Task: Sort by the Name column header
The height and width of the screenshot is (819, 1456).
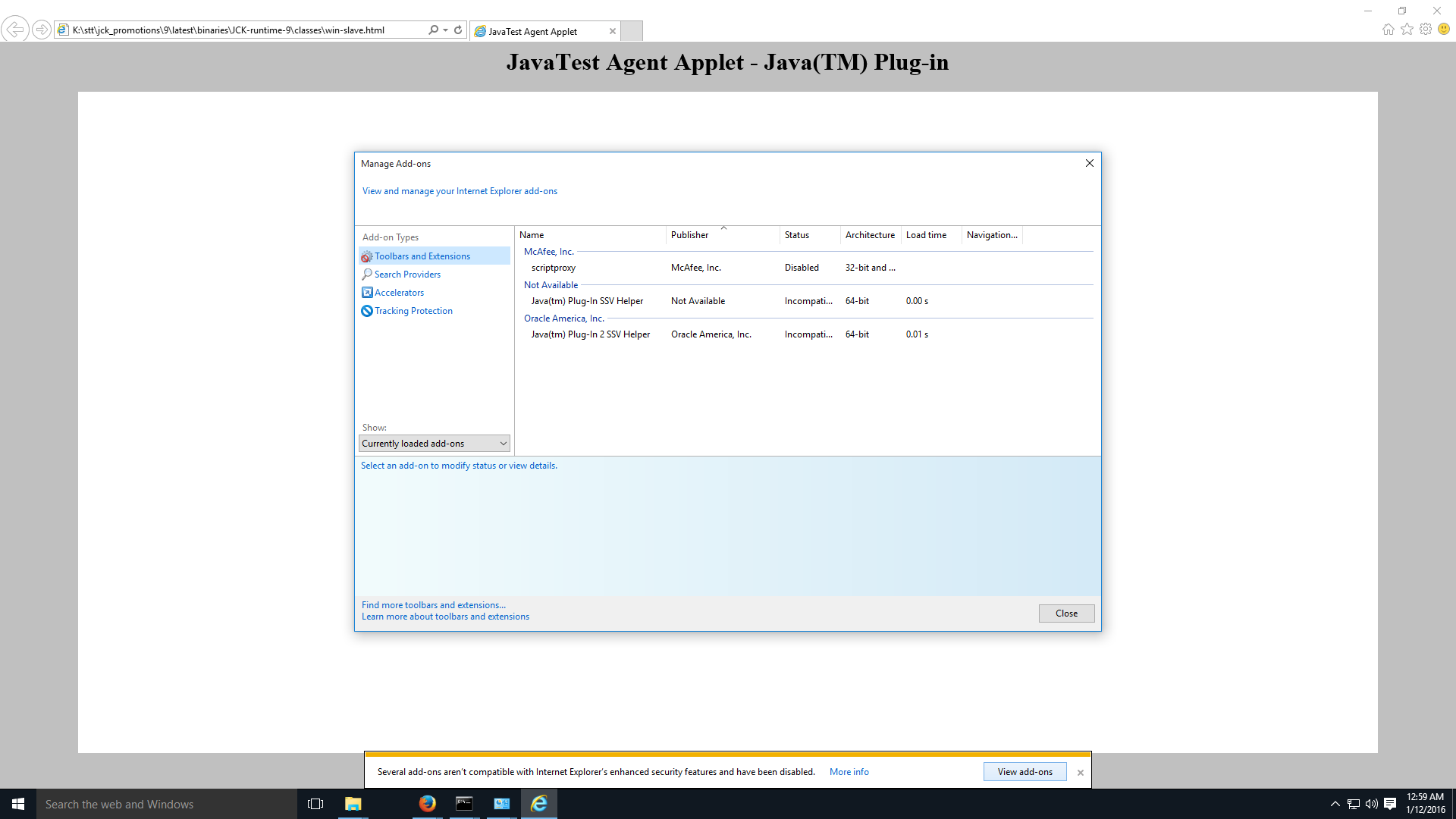Action: click(591, 235)
